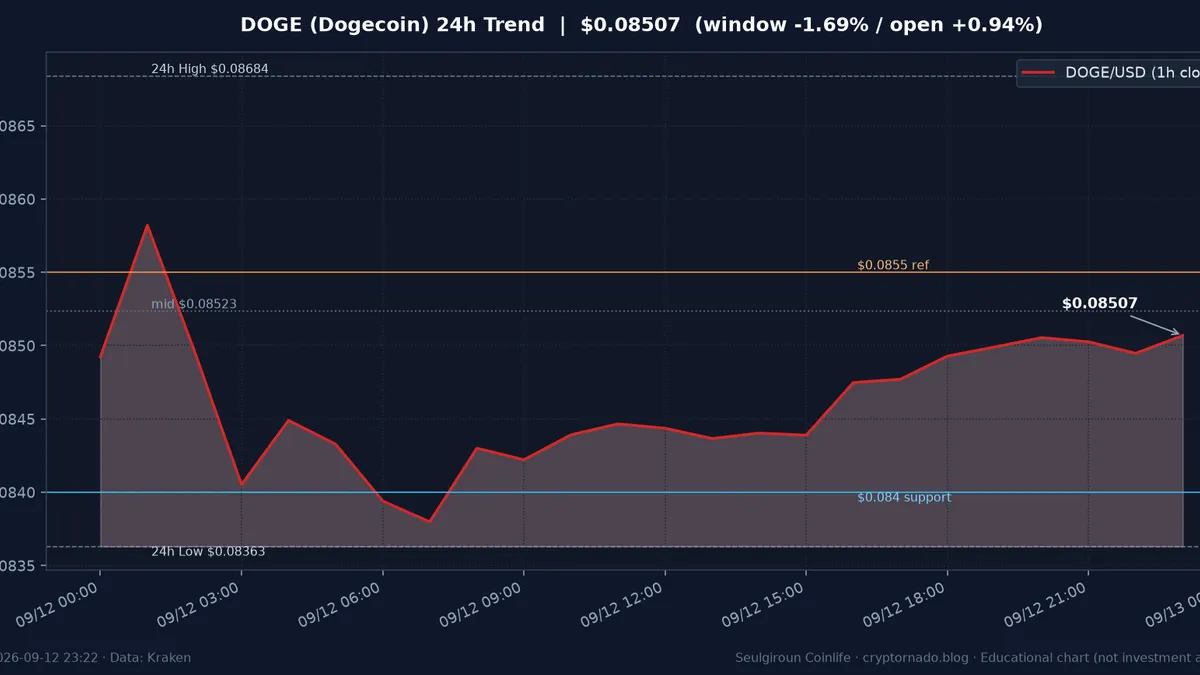Click the $0.08507 current price annotation
The width and height of the screenshot is (1200, 675).
click(1099, 303)
